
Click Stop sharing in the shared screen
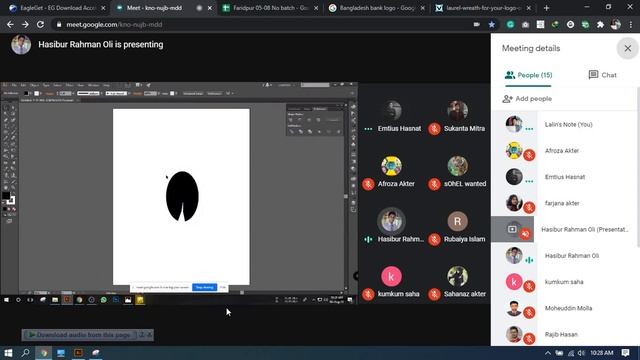(x=204, y=287)
